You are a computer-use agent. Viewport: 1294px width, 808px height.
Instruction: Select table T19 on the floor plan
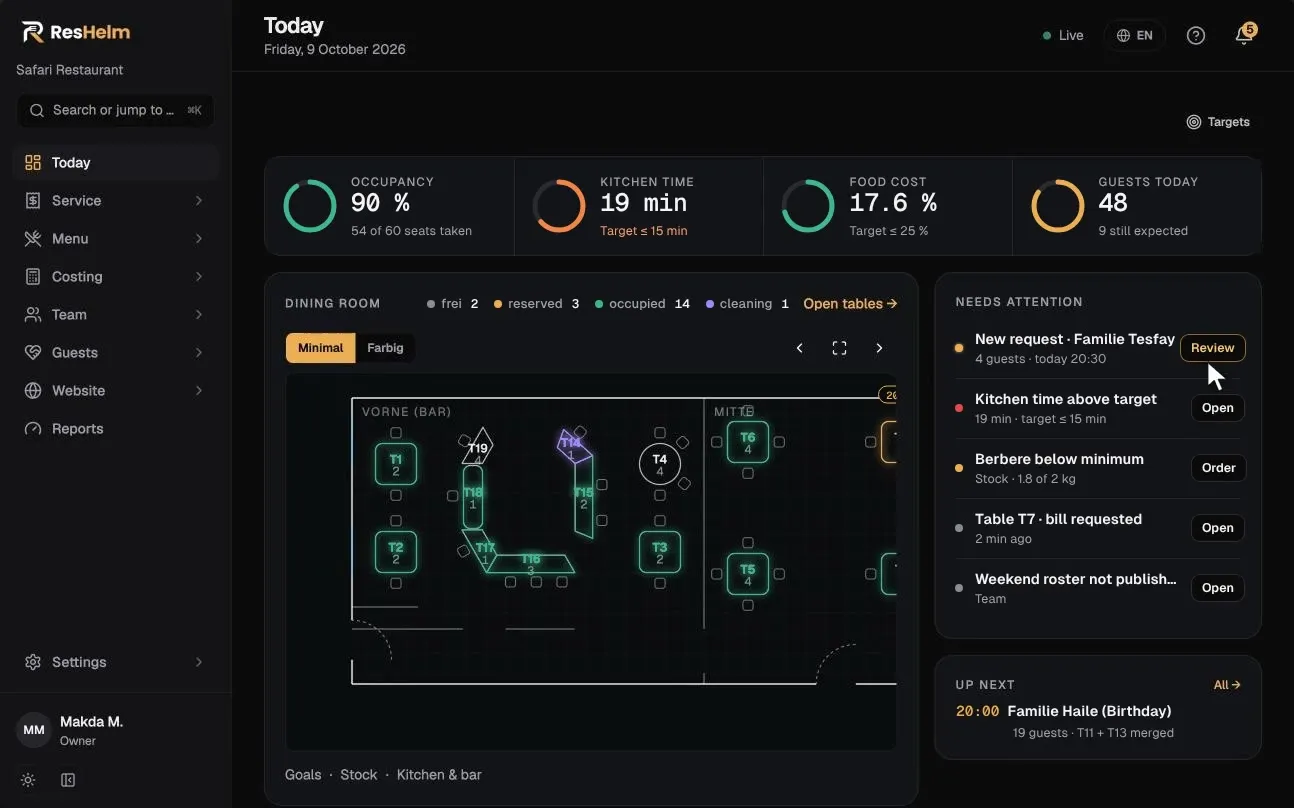pyautogui.click(x=478, y=448)
